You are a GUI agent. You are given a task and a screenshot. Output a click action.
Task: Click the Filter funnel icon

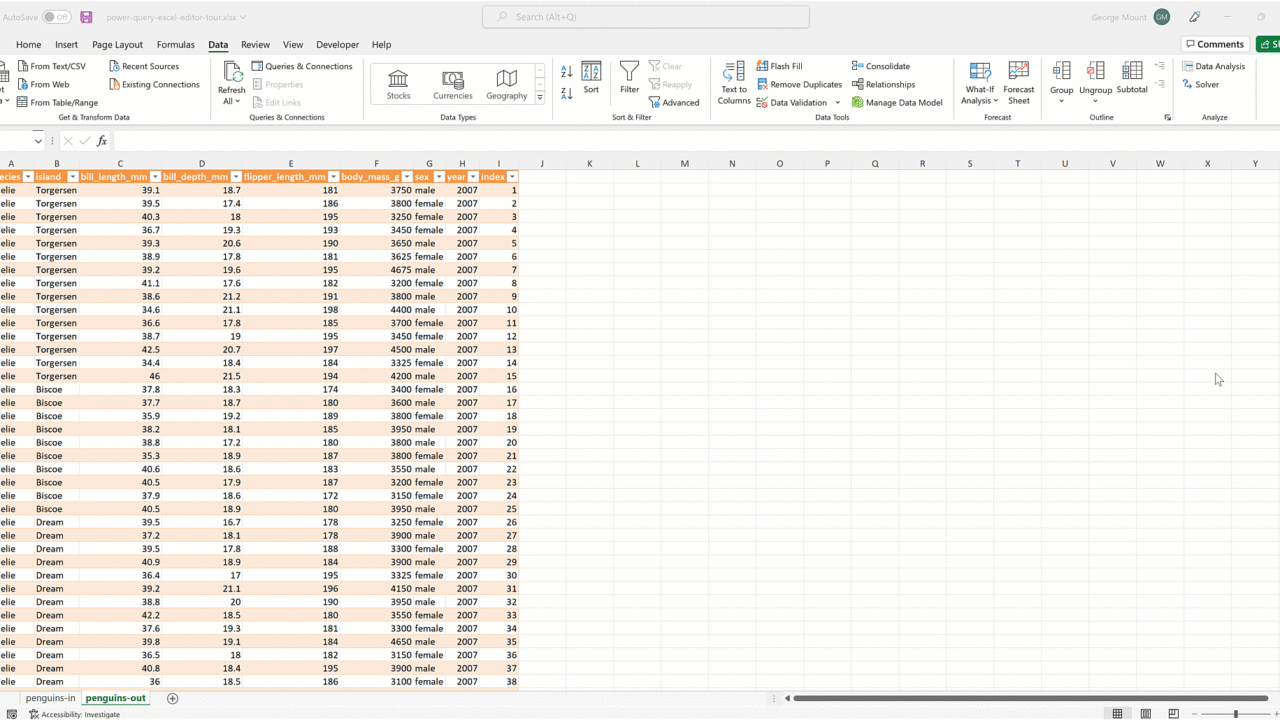[629, 72]
